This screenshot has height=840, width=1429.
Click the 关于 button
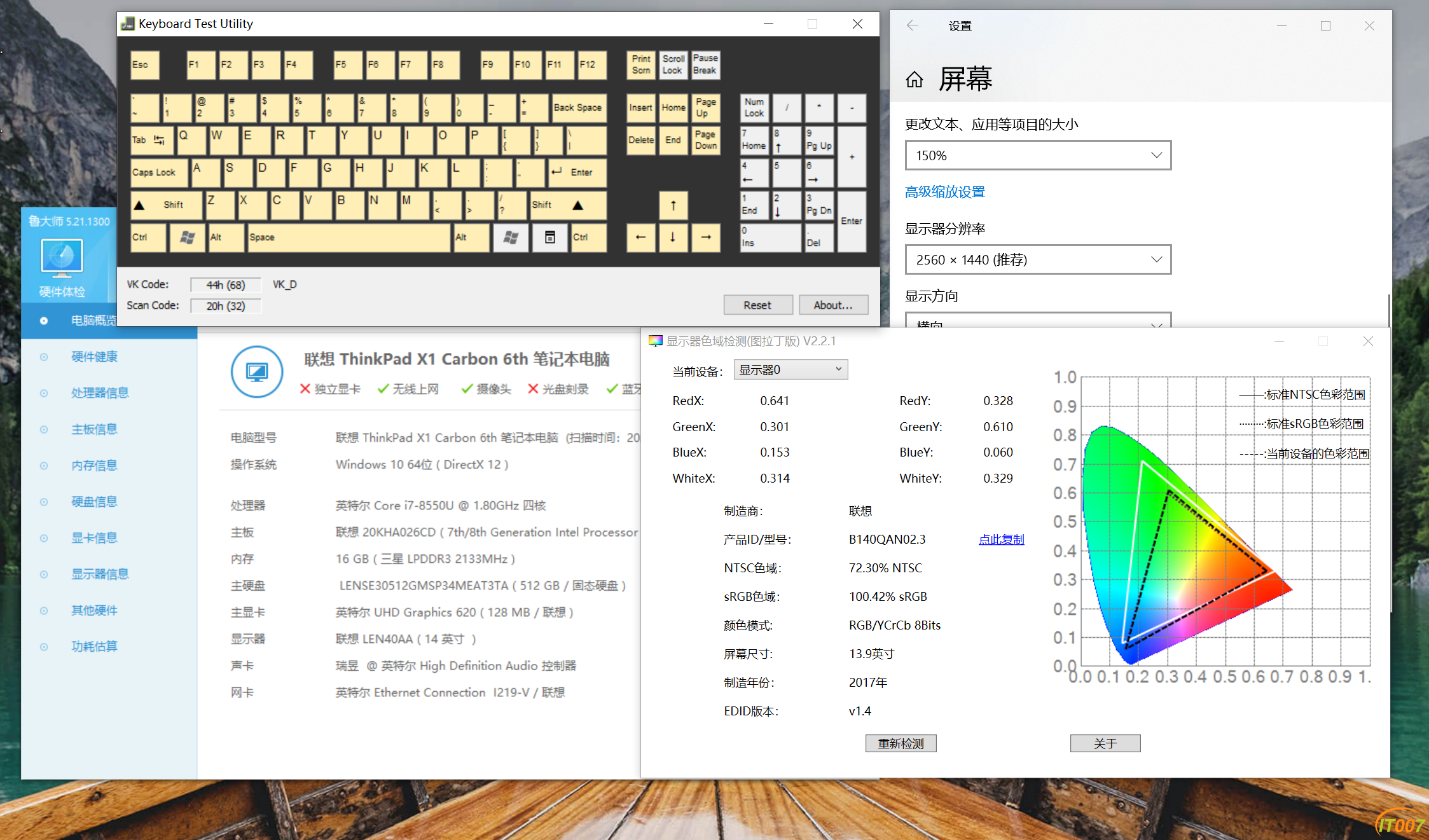coord(1105,743)
